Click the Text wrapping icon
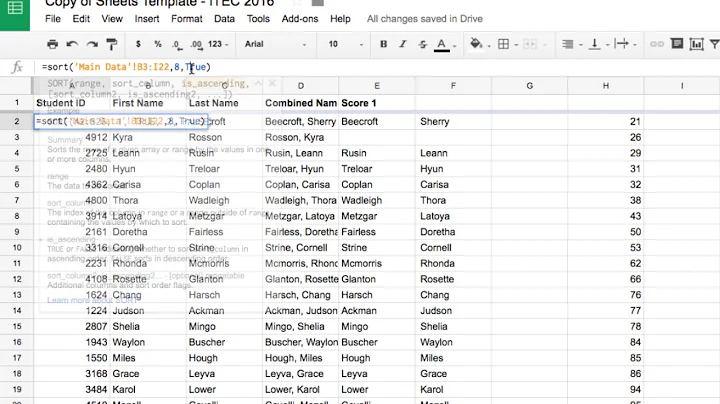 point(621,44)
